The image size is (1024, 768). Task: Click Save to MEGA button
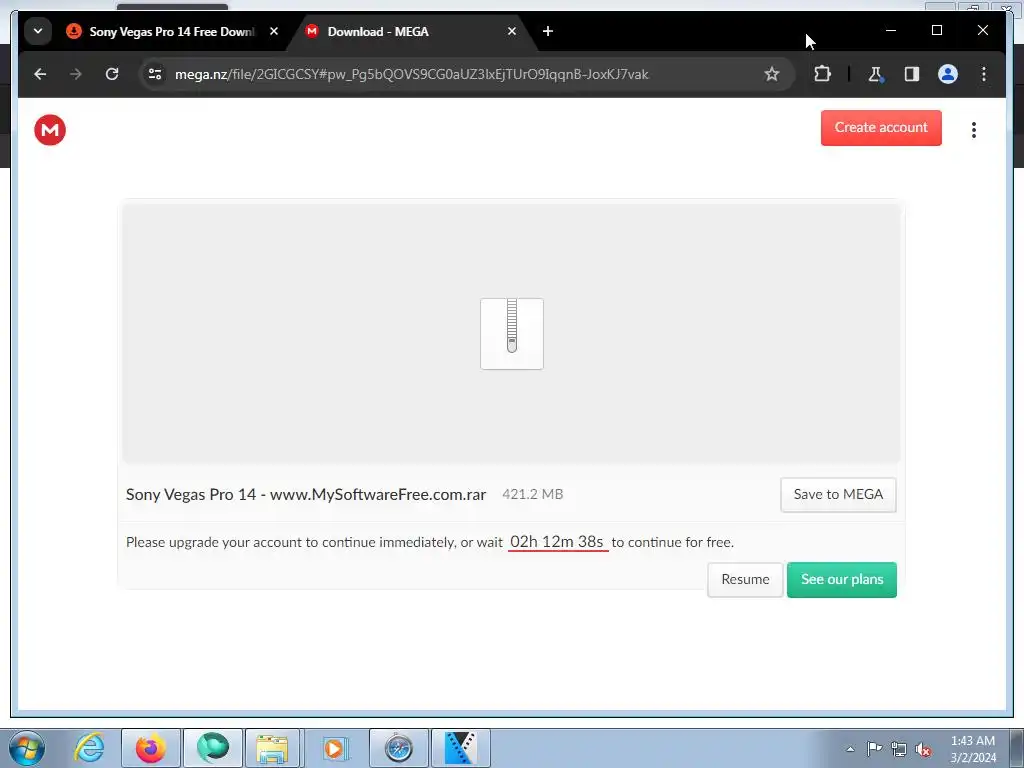[x=838, y=494]
